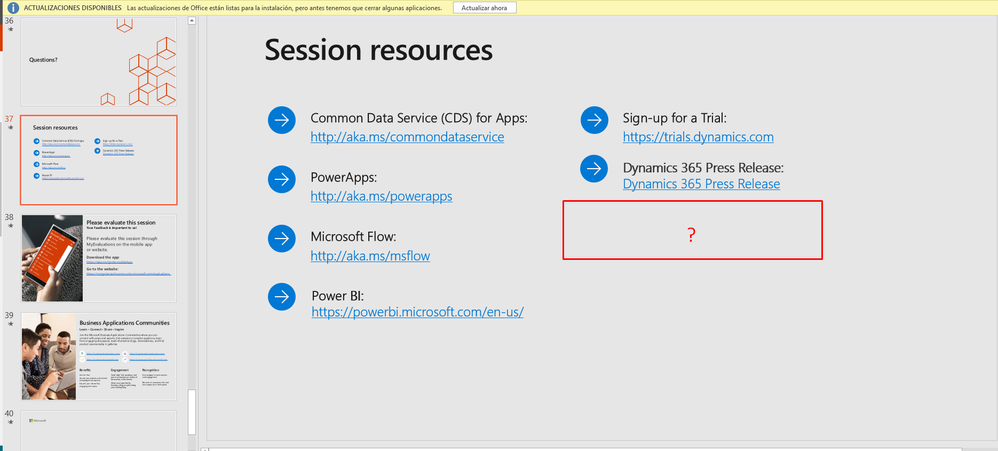
Task: Open the powerbi.microsoft.com link
Action: point(417,312)
